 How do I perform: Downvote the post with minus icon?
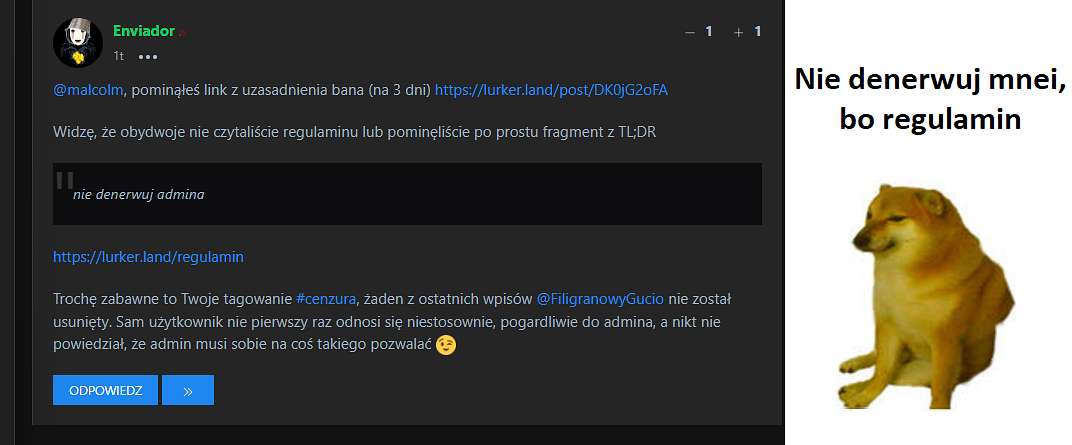[x=690, y=32]
